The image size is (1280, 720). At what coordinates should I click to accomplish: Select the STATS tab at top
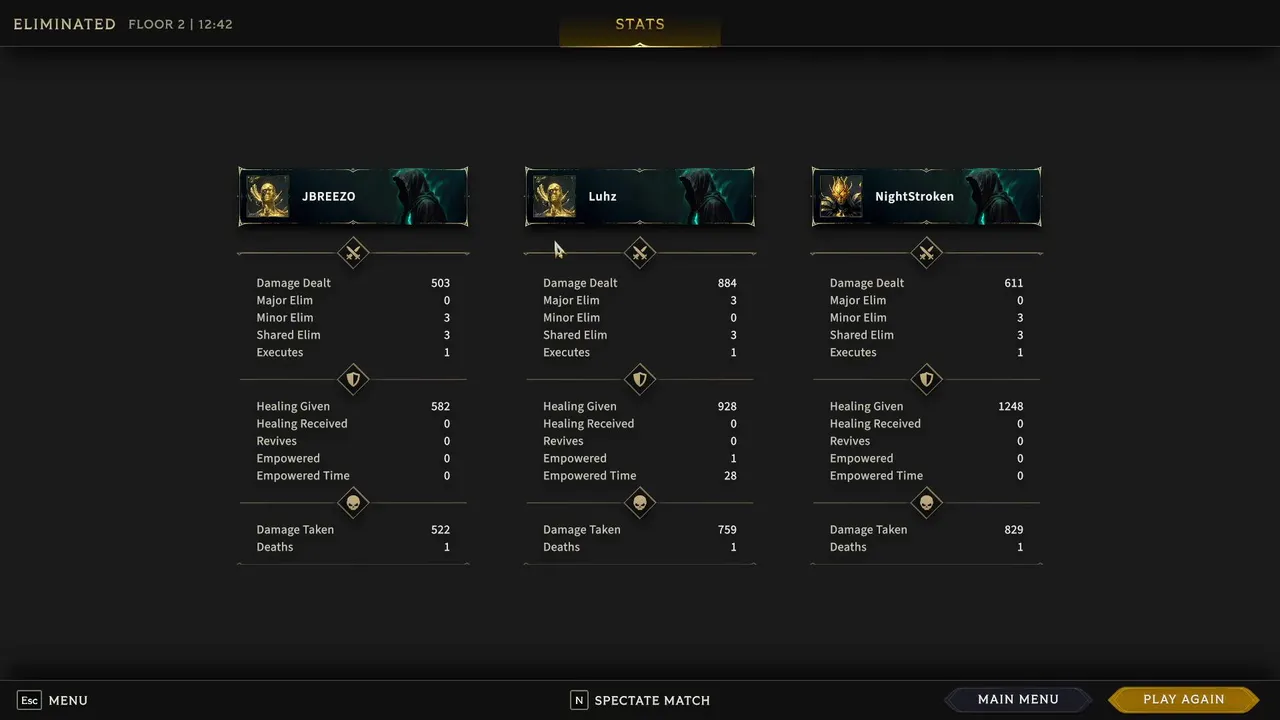[x=640, y=25]
